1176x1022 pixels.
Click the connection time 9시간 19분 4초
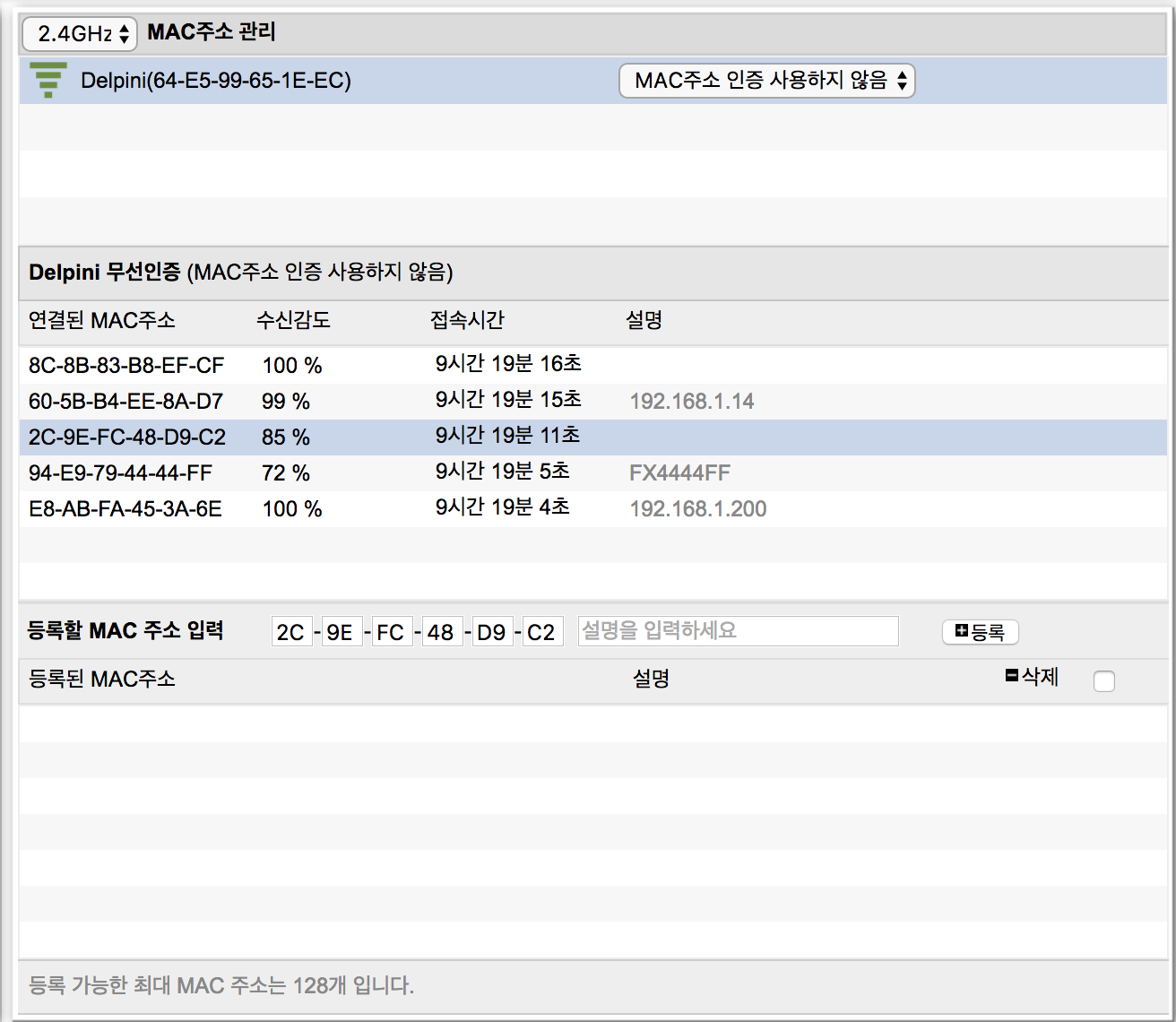(x=503, y=507)
